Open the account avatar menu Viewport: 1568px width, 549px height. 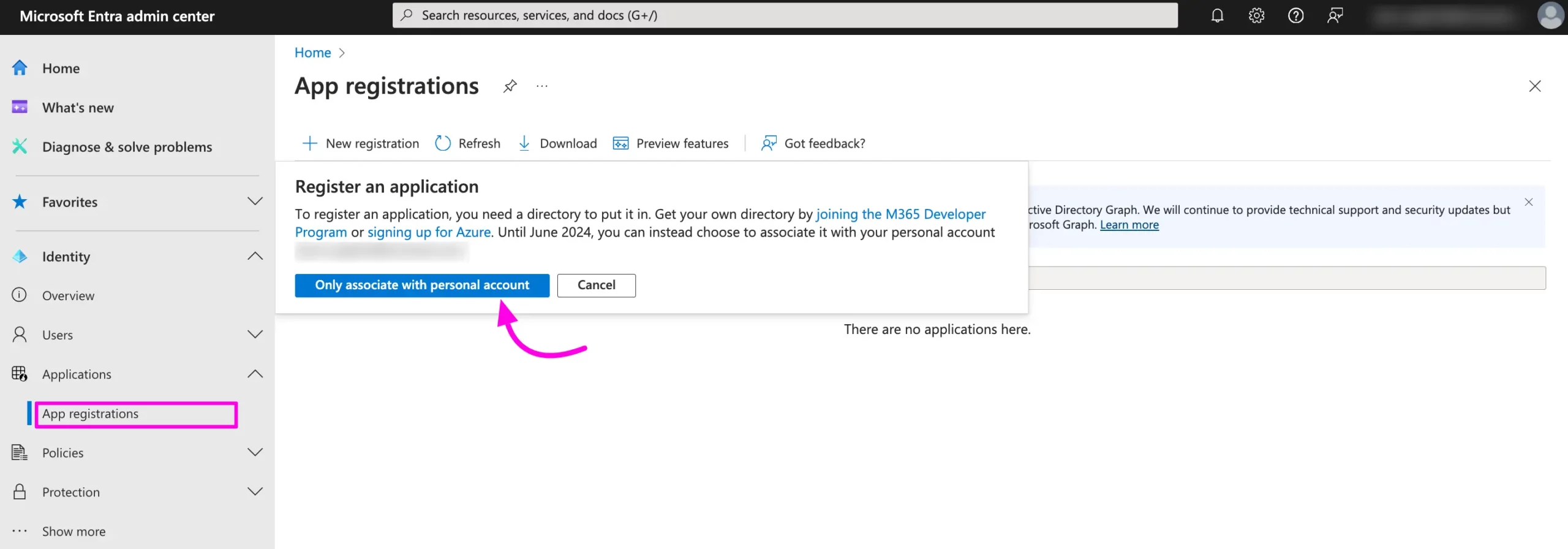(1550, 16)
